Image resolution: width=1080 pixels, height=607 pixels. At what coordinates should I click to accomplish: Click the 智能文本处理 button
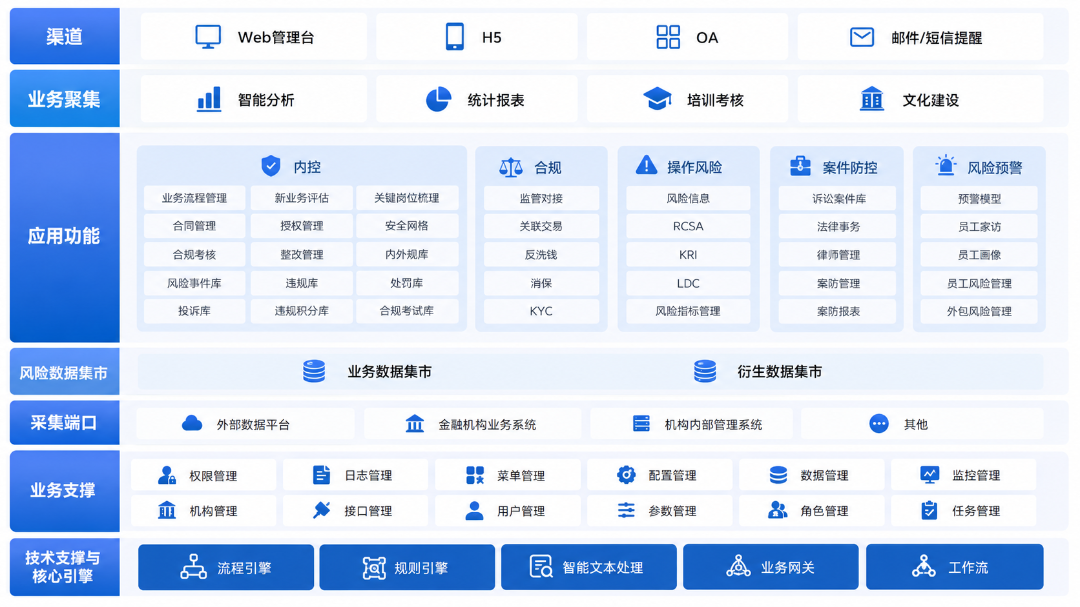[x=589, y=567]
